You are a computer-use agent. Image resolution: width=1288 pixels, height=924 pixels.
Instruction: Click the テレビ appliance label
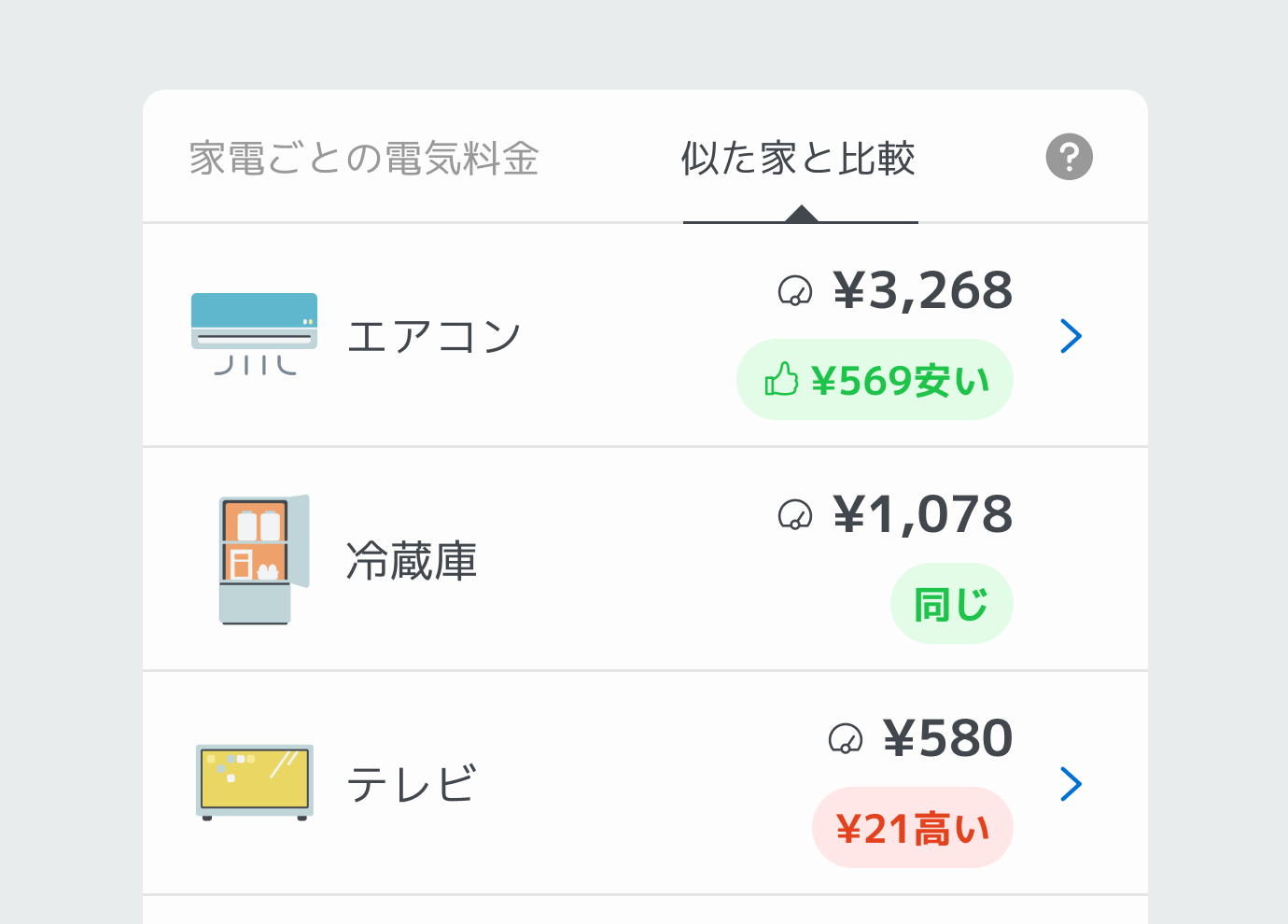tap(412, 784)
